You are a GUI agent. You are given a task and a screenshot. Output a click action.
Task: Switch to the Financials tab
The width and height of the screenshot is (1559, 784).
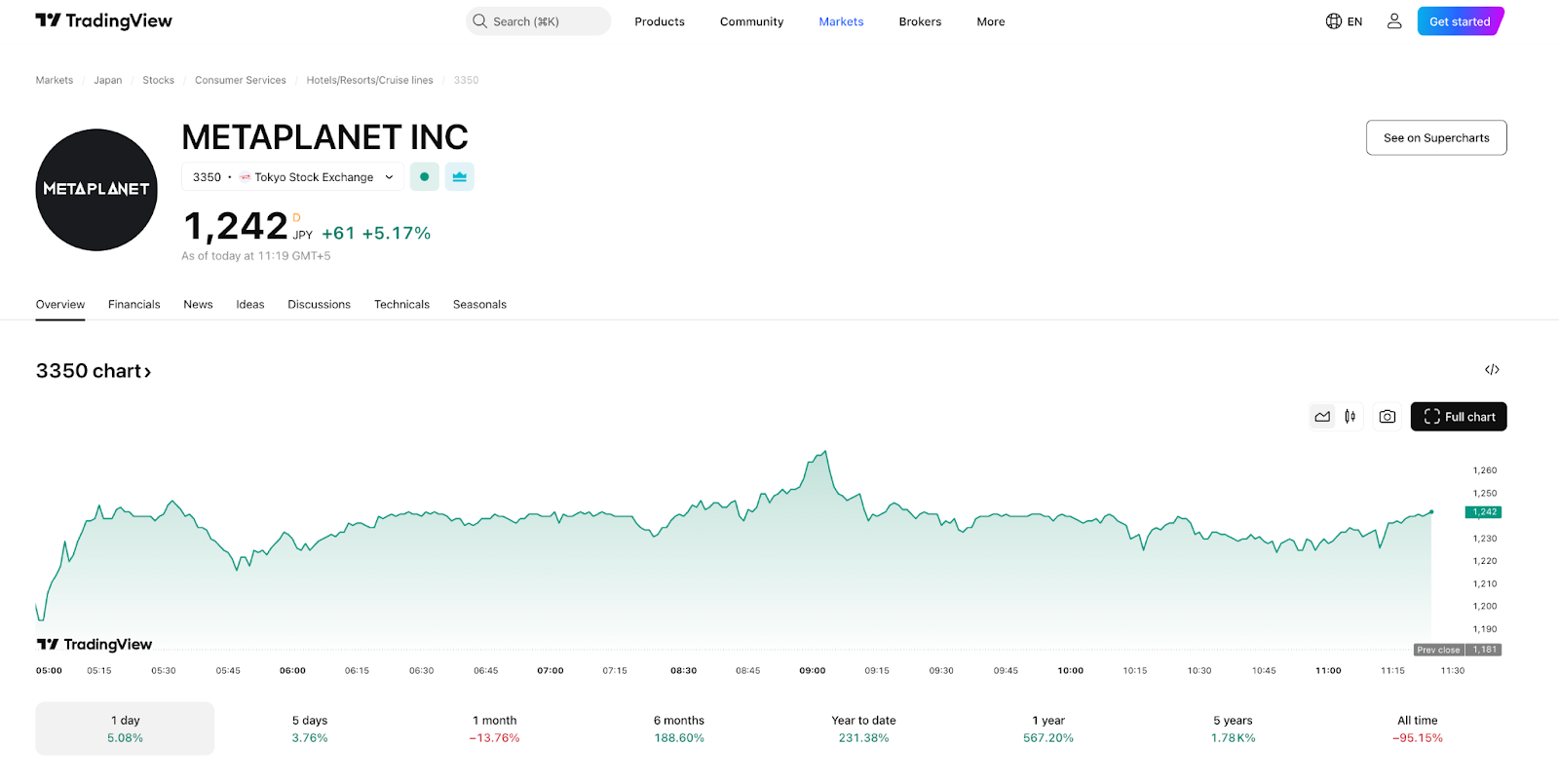coord(134,305)
